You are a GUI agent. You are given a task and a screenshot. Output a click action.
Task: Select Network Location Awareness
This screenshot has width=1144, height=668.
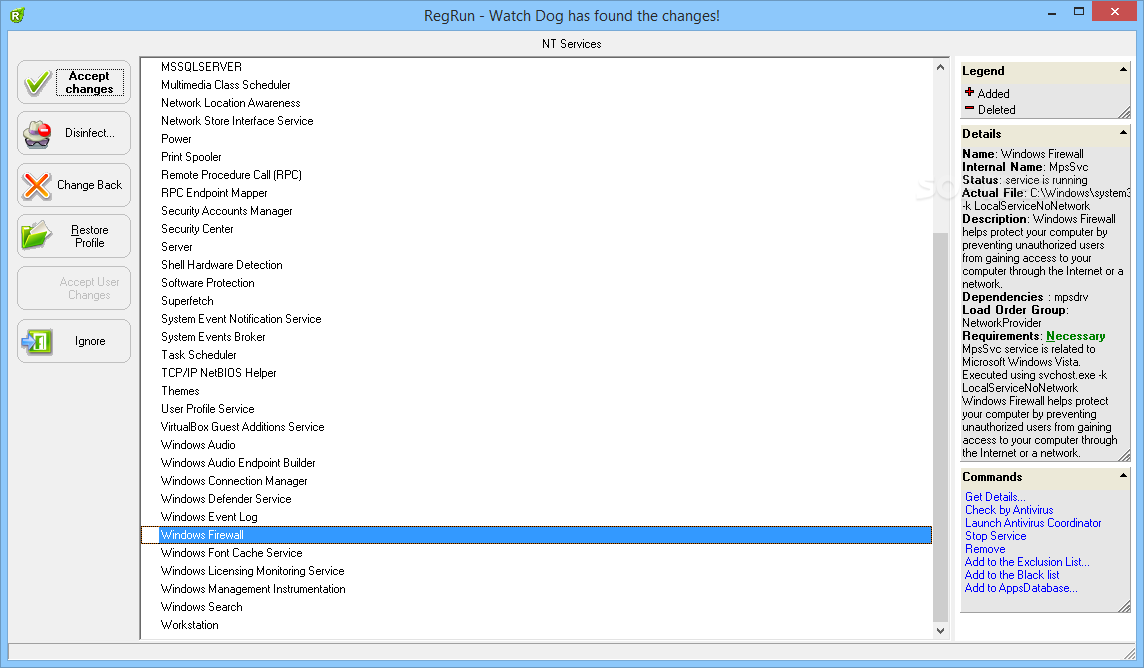pos(231,103)
